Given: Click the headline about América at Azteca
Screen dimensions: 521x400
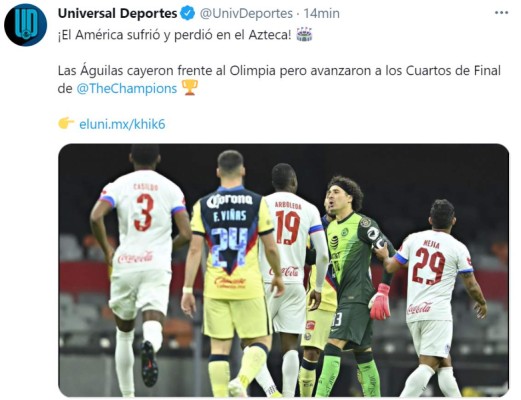Looking at the screenshot, I should (174, 35).
